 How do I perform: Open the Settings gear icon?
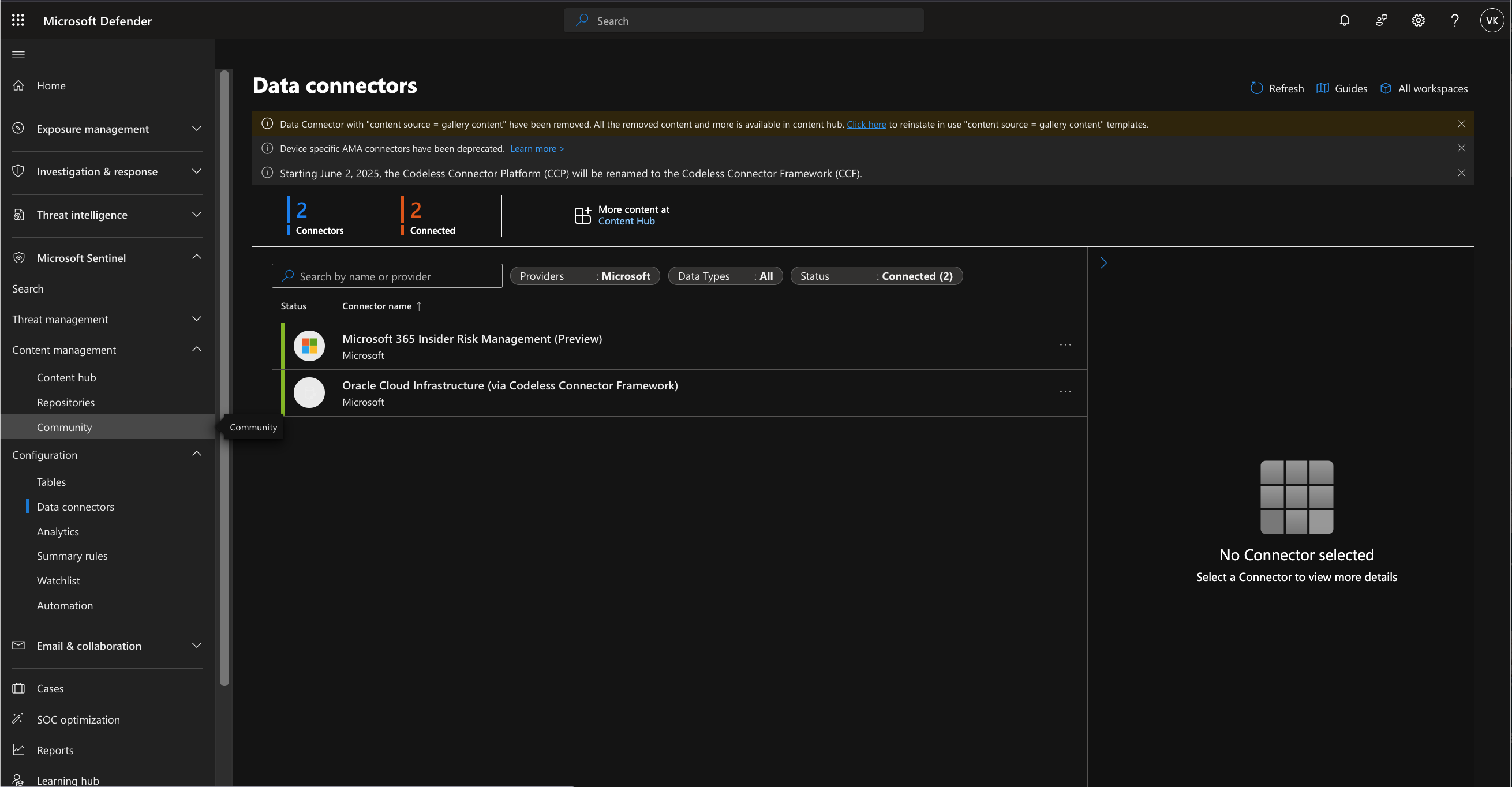point(1418,20)
